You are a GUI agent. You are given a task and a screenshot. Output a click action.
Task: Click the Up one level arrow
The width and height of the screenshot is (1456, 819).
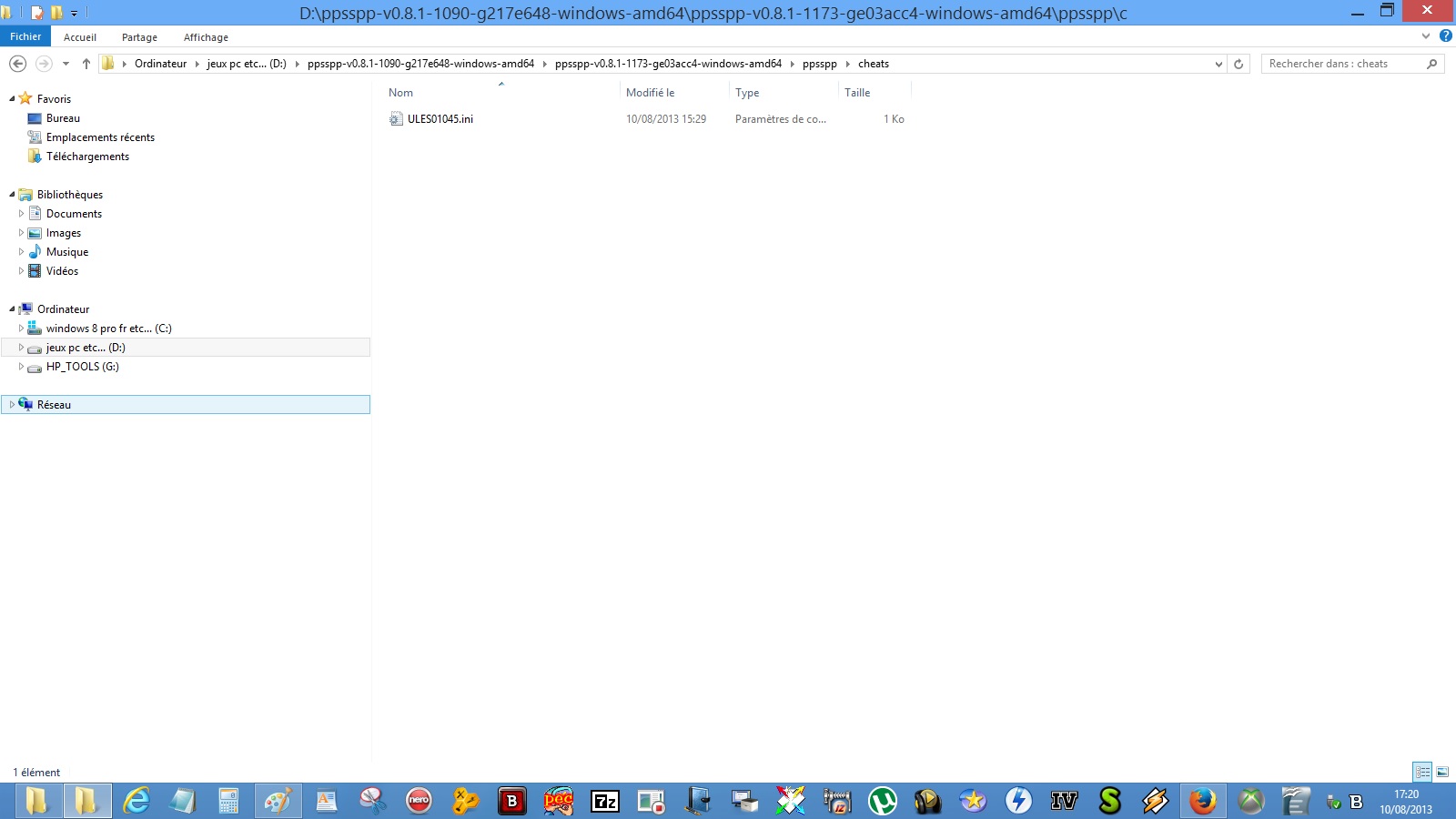86,64
